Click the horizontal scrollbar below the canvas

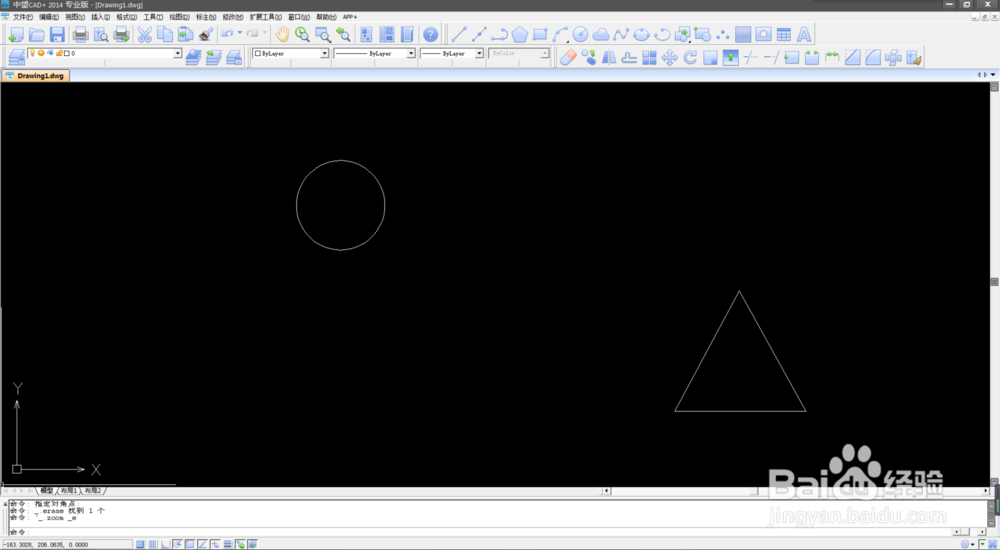coord(796,491)
